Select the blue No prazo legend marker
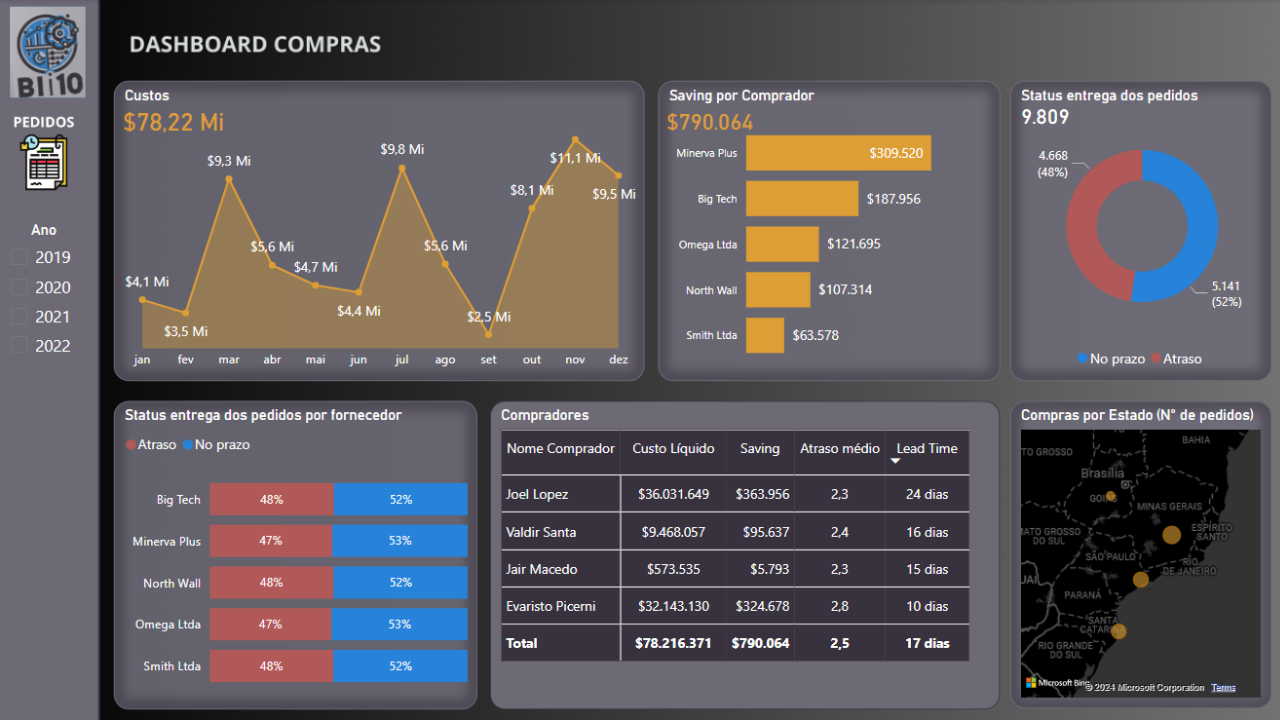 coord(1083,359)
